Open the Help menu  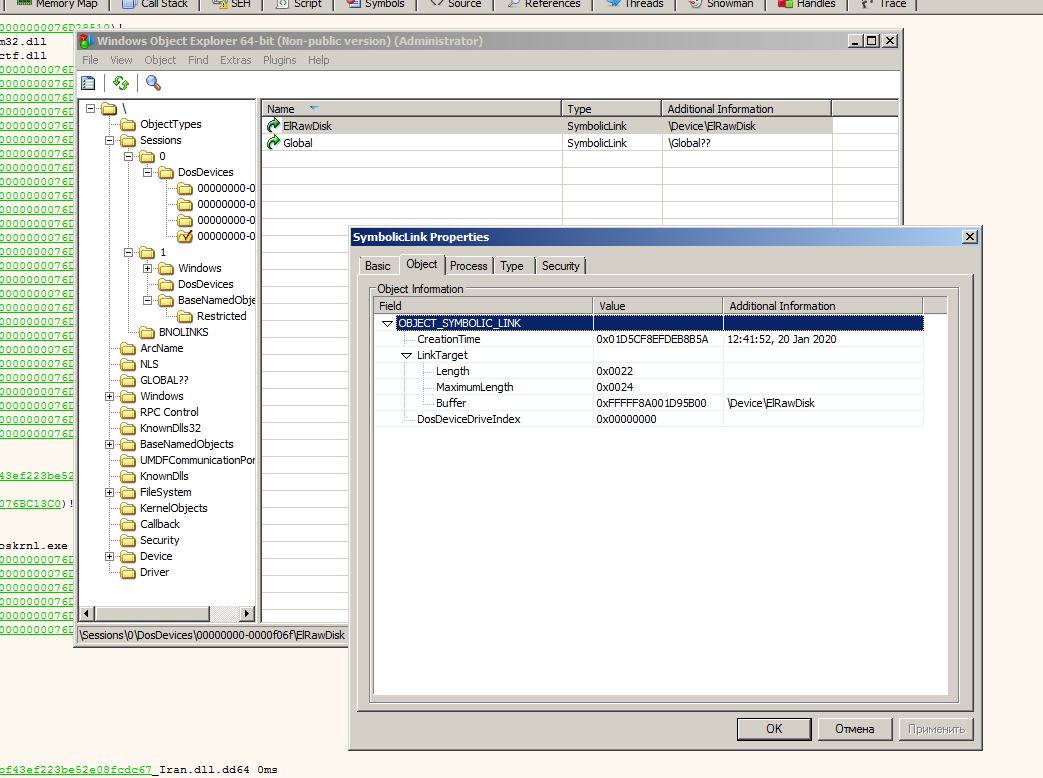(319, 60)
